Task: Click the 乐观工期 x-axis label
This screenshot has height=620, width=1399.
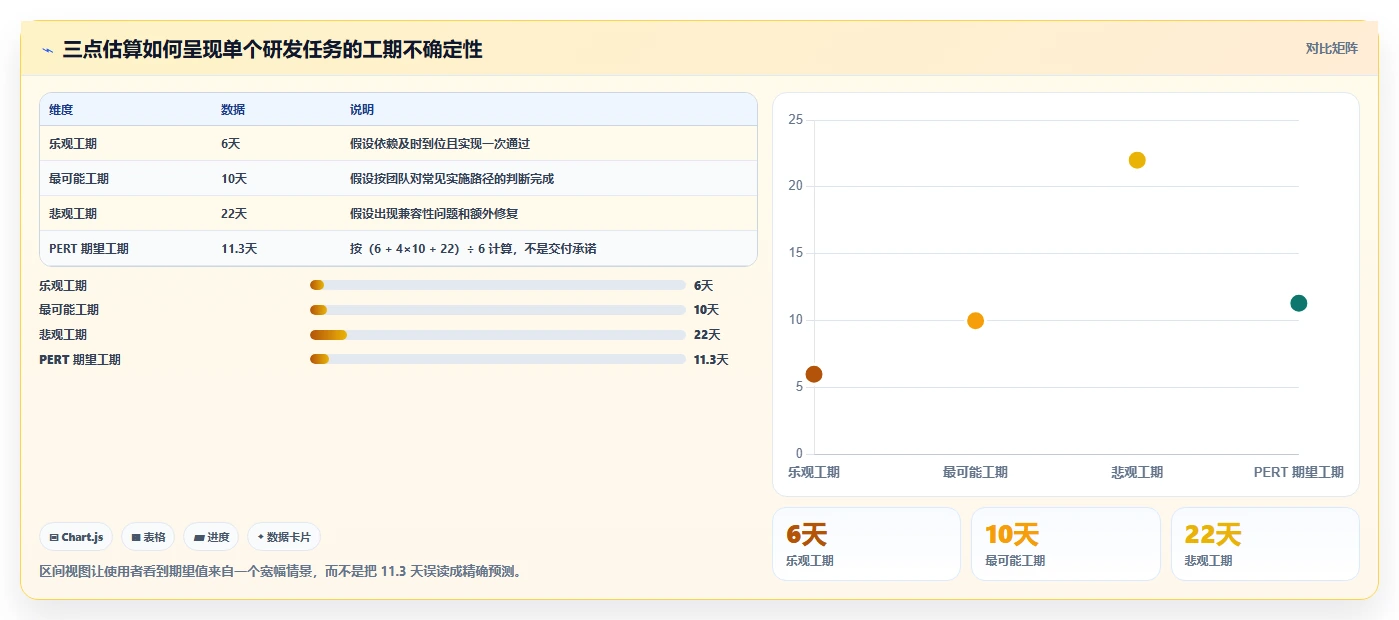Action: click(x=814, y=473)
